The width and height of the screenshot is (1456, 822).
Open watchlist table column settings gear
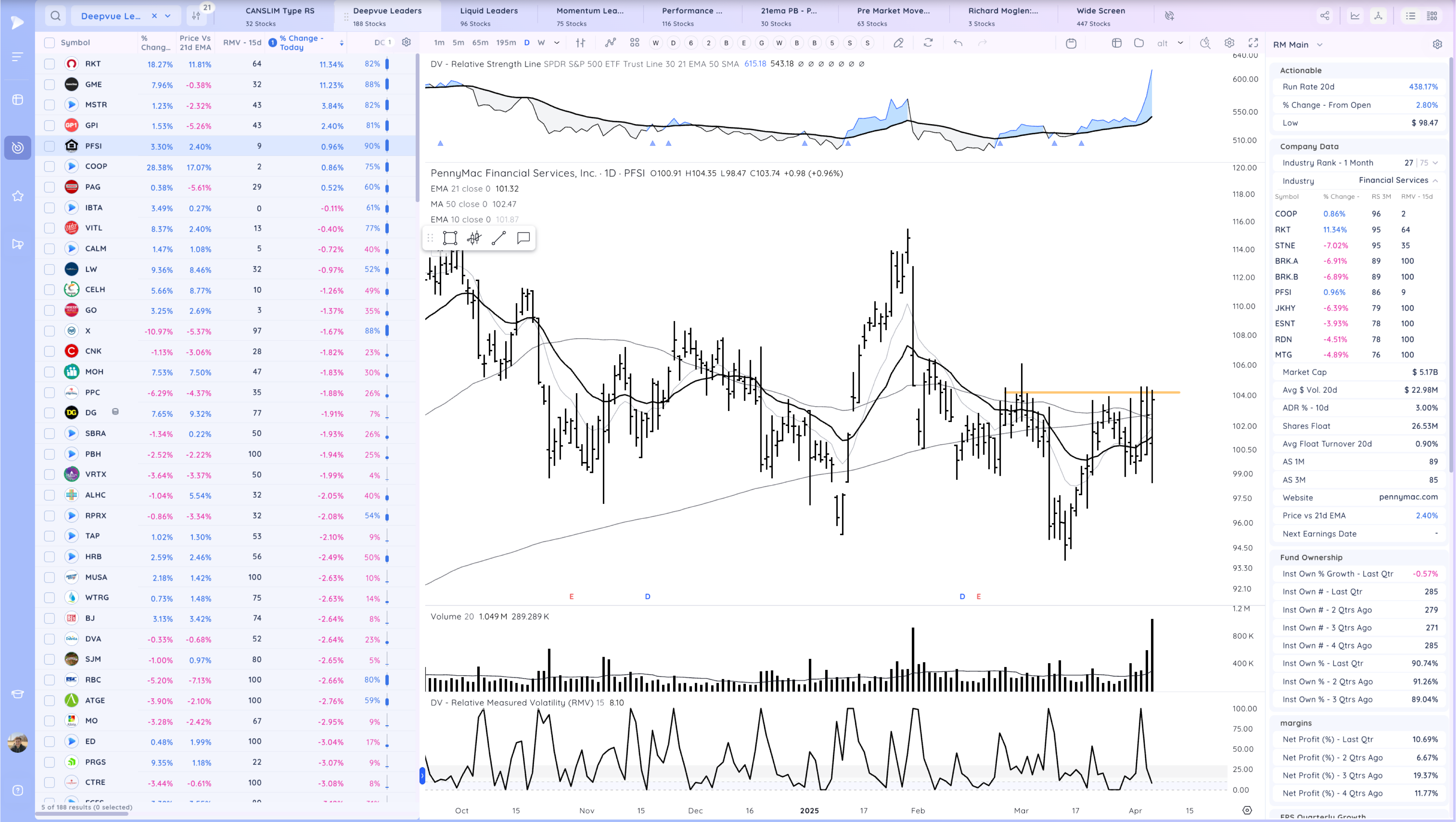tap(406, 42)
